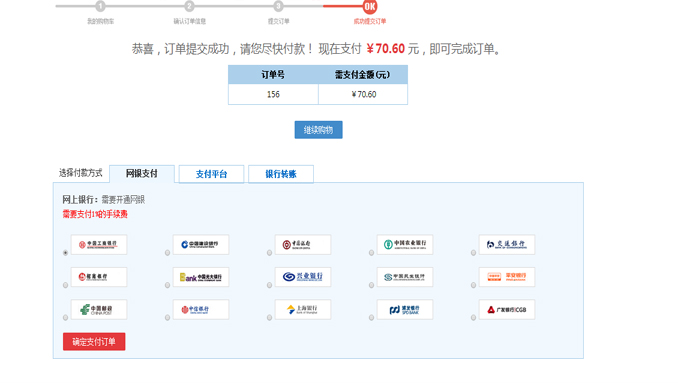Click the China Construction Bank logo
Screen dimensions: 678x383
(201, 245)
